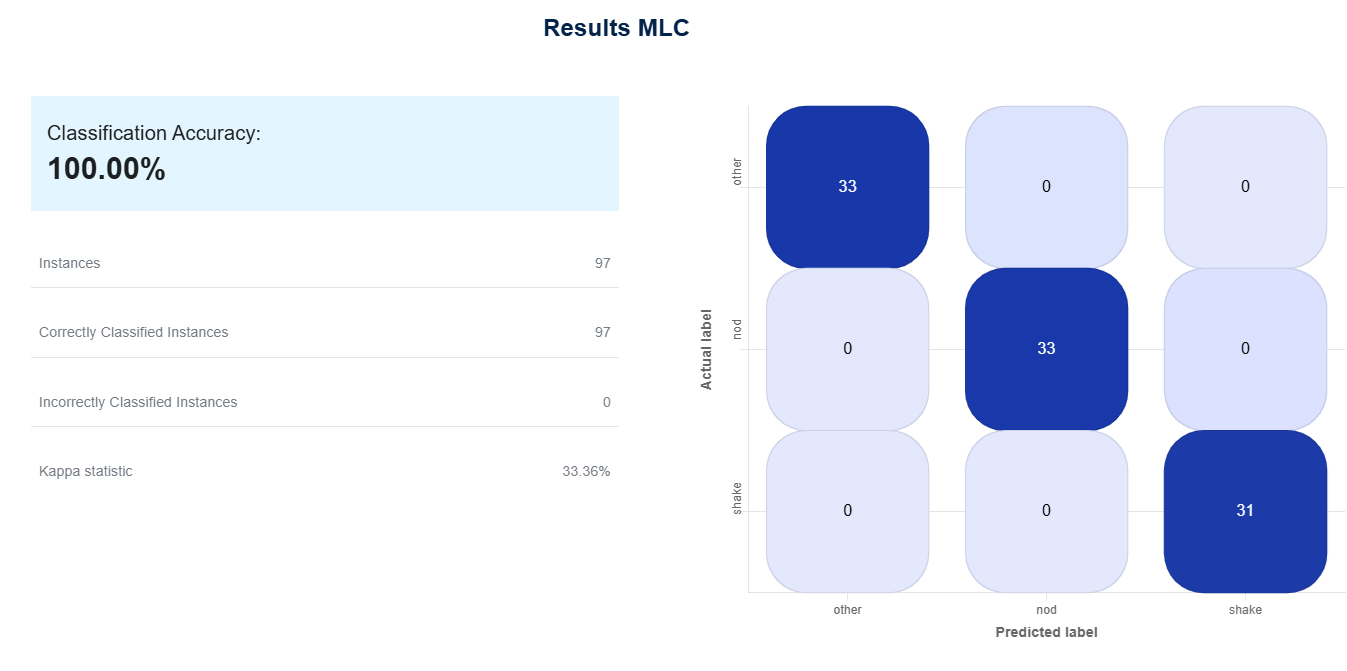The image size is (1347, 671).
Task: Select the cell actual nod, predicted nod
Action: [x=1046, y=349]
